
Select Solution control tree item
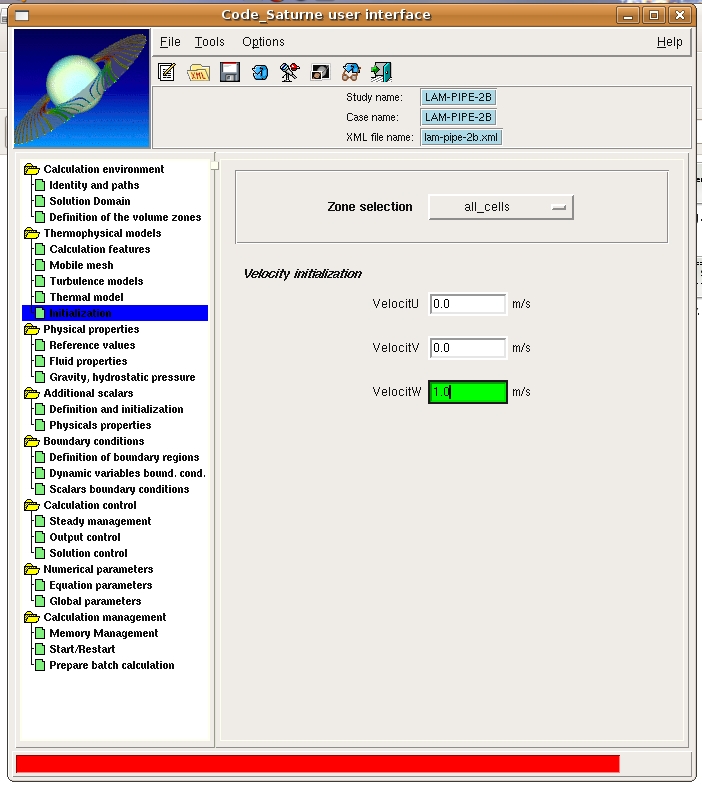pos(88,553)
